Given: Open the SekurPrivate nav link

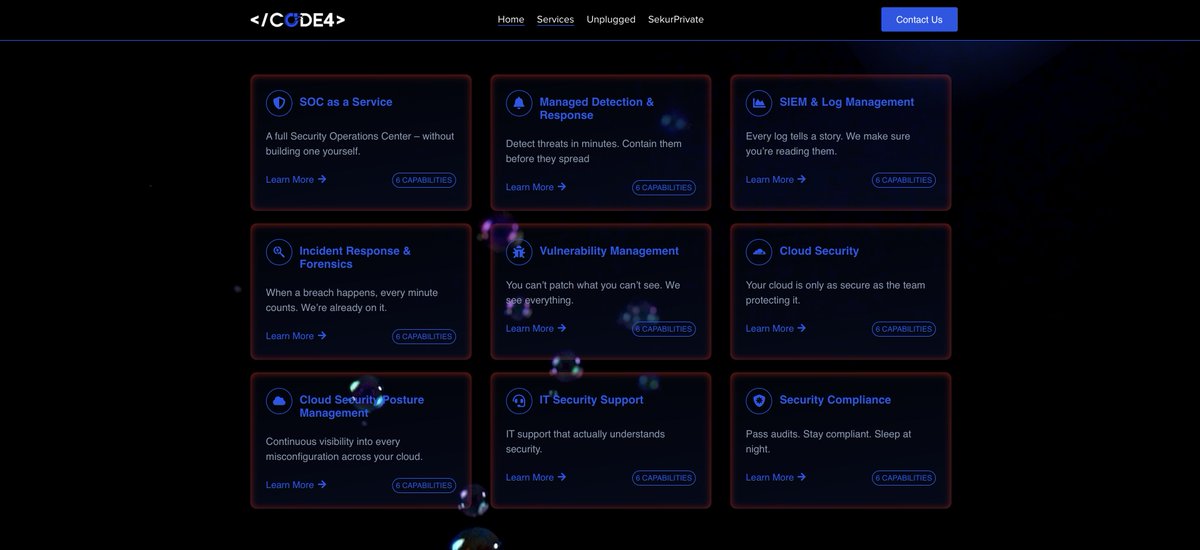Looking at the screenshot, I should click(x=676, y=19).
